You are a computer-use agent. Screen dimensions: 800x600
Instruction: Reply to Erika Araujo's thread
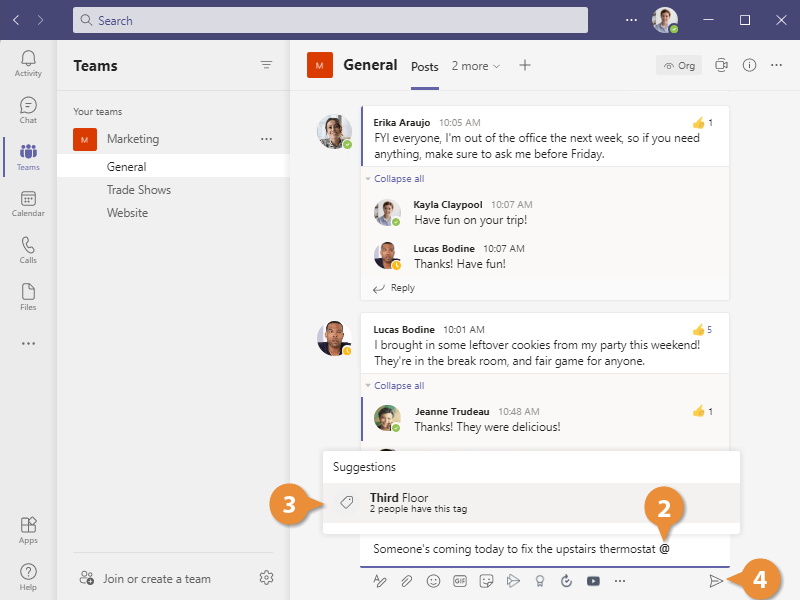pos(402,288)
